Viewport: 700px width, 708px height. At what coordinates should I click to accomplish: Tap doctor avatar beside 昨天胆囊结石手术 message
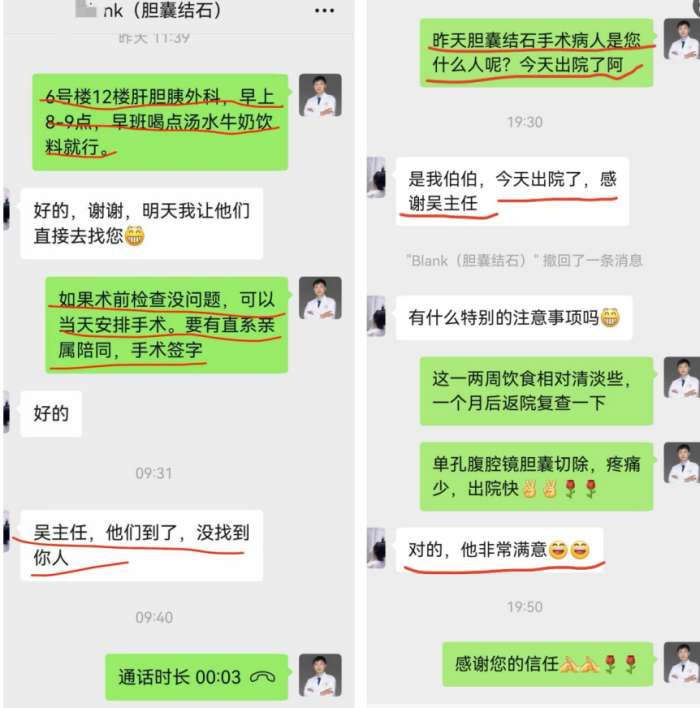coord(682,39)
